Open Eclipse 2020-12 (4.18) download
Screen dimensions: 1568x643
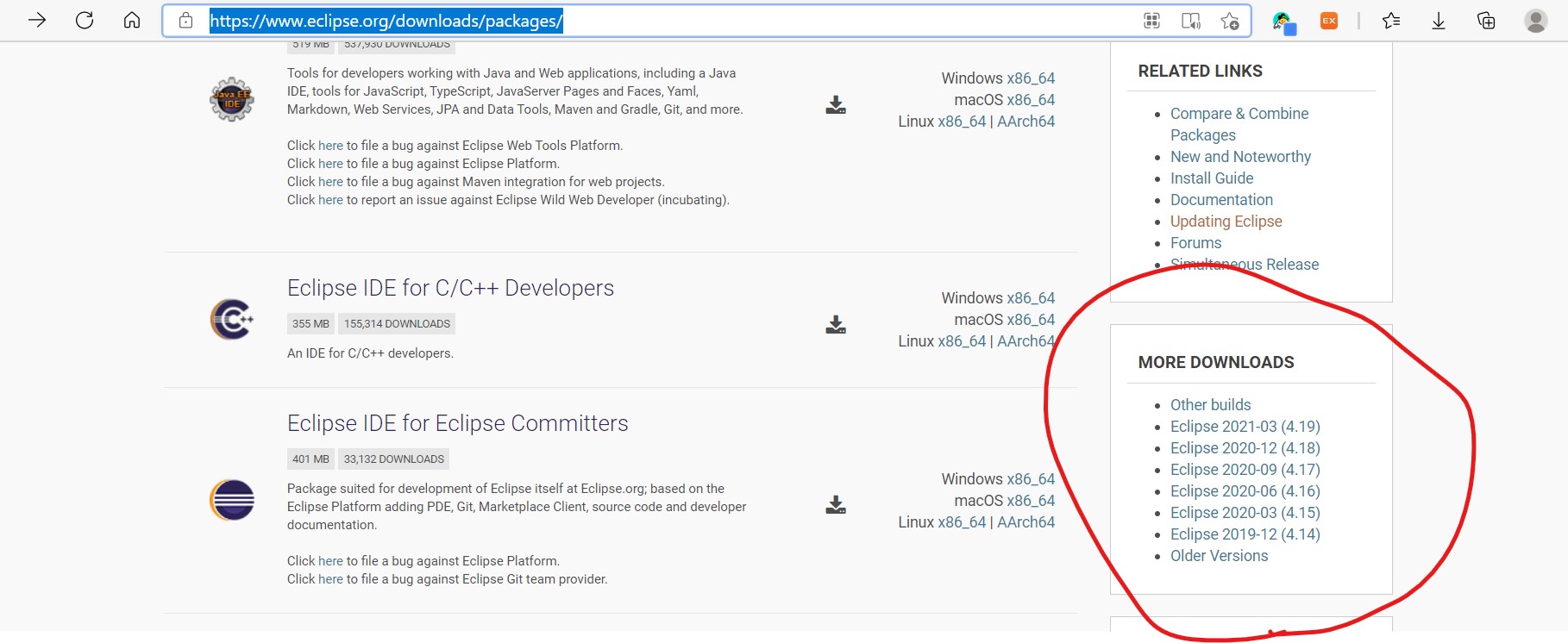[x=1245, y=448]
